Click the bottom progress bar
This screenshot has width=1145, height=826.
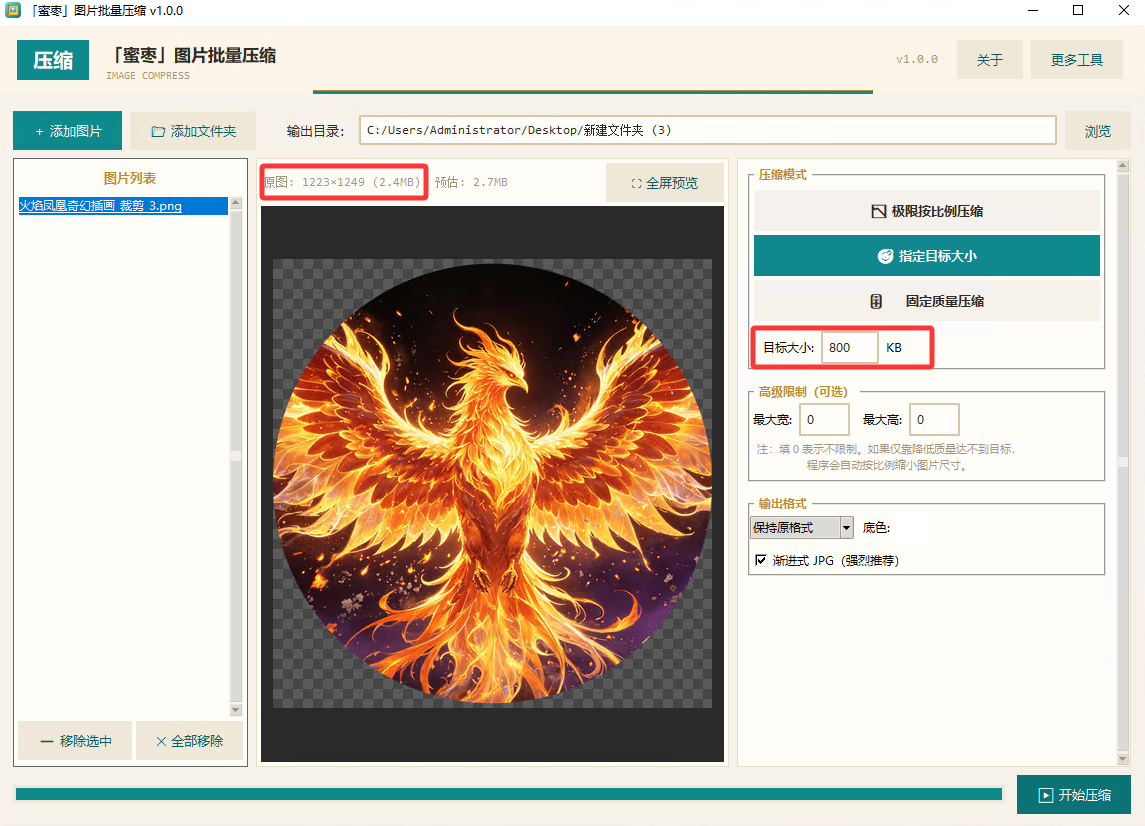point(509,794)
